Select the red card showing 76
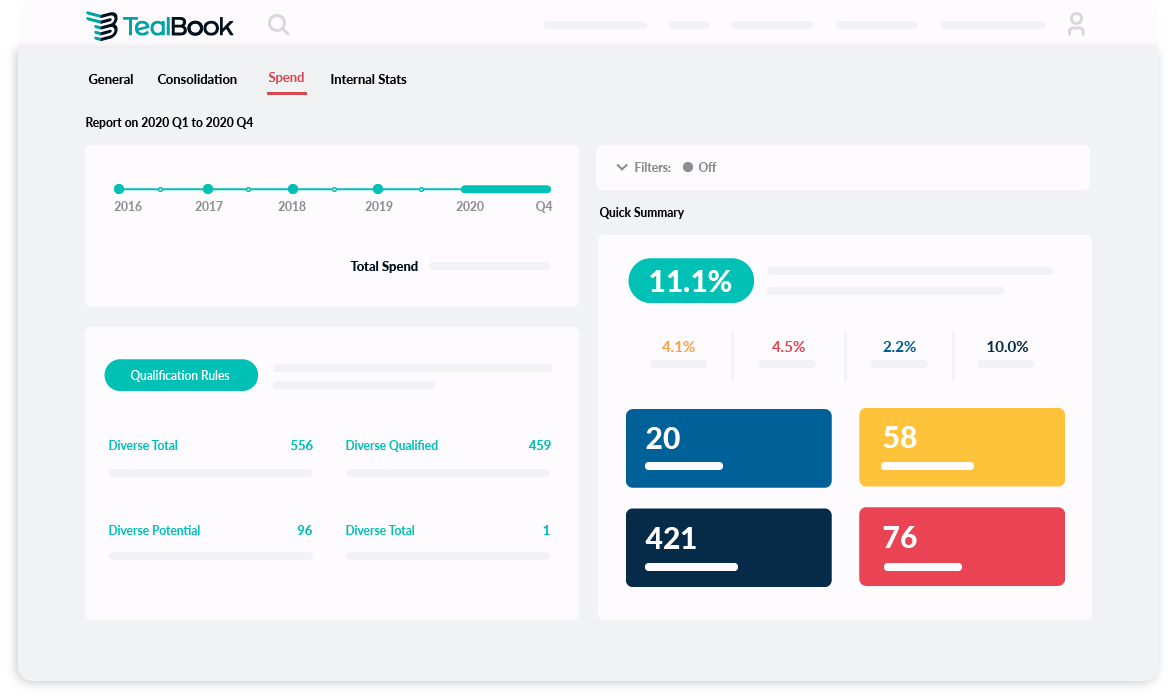 (961, 547)
